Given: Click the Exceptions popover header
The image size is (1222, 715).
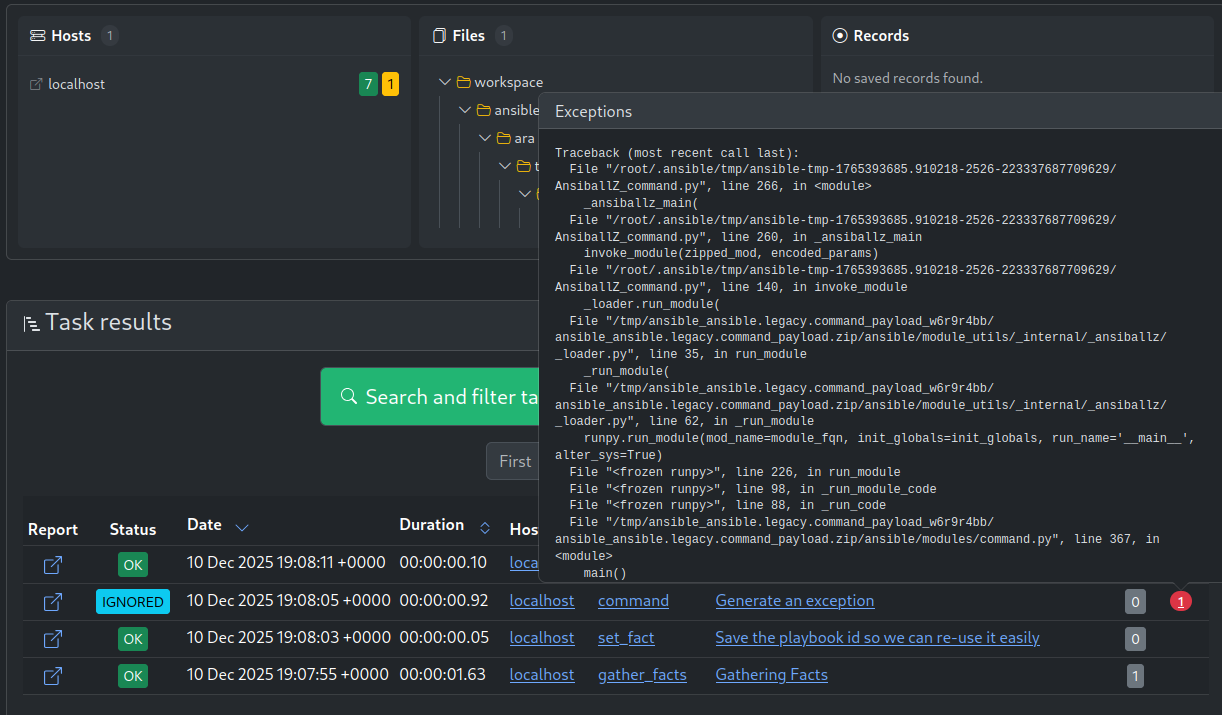Looking at the screenshot, I should (880, 112).
